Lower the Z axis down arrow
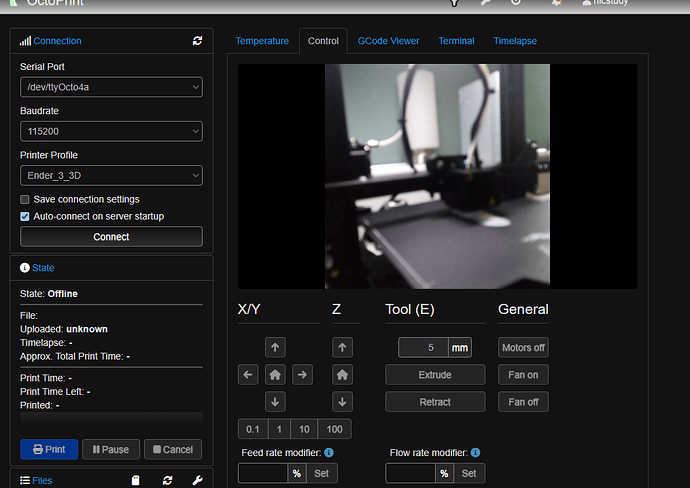Viewport: 690px width, 488px height. 342,402
